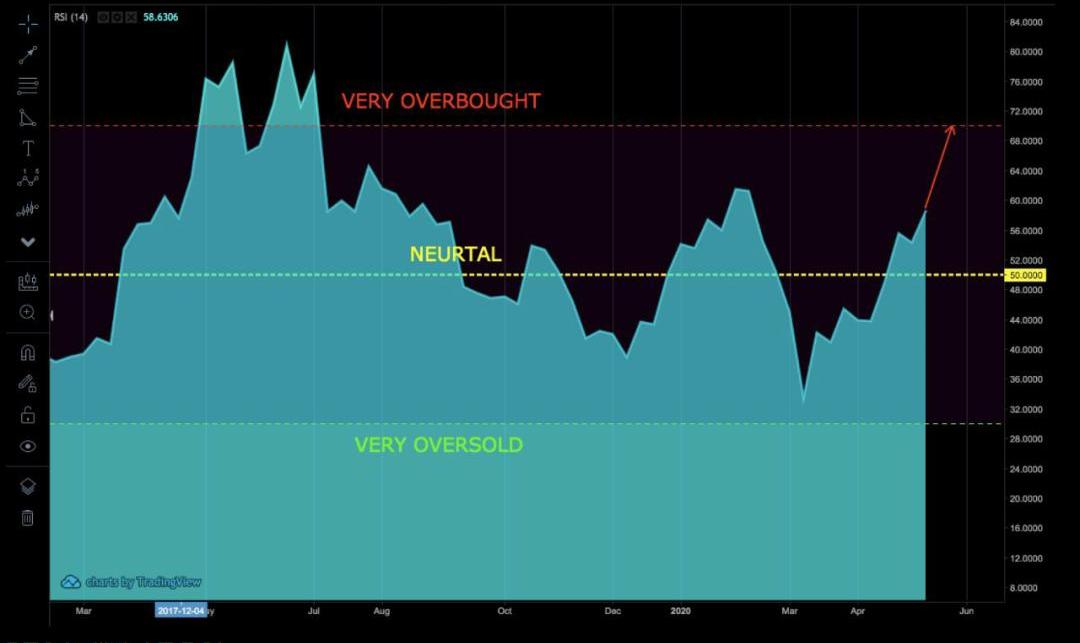The image size is (1080, 643).
Task: Select the trend line drawing tool
Action: (28, 55)
